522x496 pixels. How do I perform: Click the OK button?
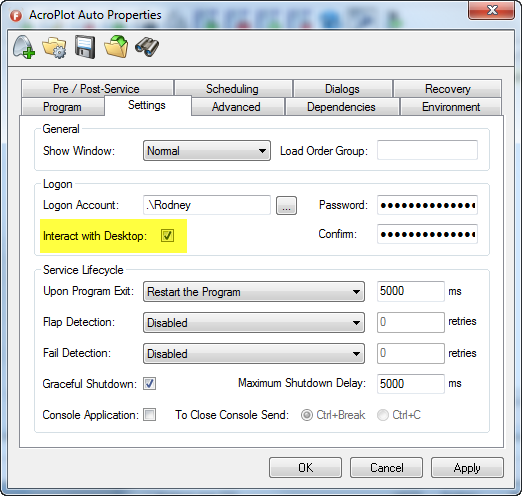coord(305,468)
